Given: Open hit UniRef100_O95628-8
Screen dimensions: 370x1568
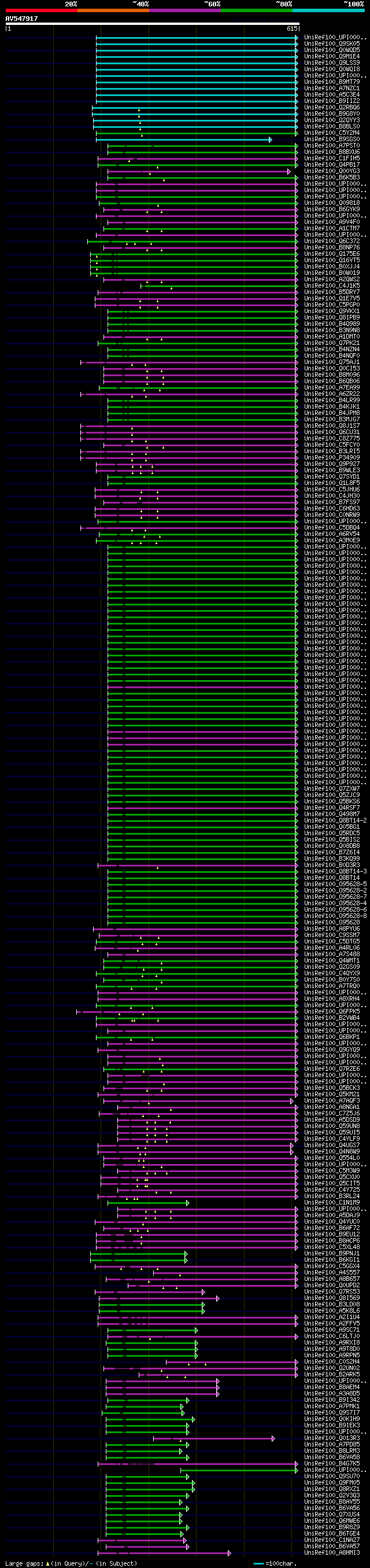Looking at the screenshot, I should click(x=335, y=916).
